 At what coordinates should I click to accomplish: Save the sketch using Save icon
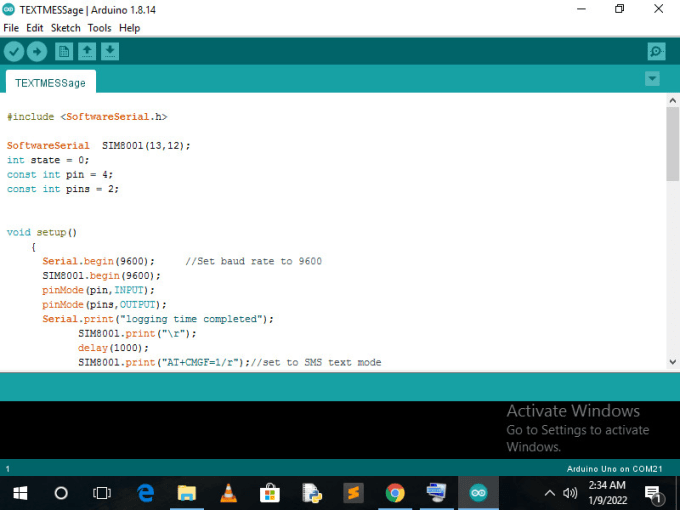[110, 52]
